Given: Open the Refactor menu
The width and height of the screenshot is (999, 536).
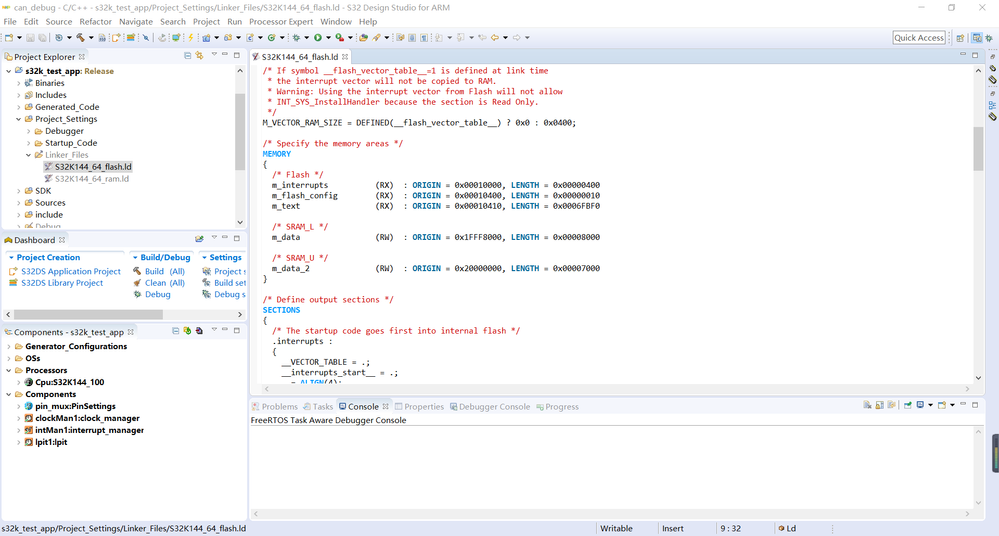Looking at the screenshot, I should [96, 22].
